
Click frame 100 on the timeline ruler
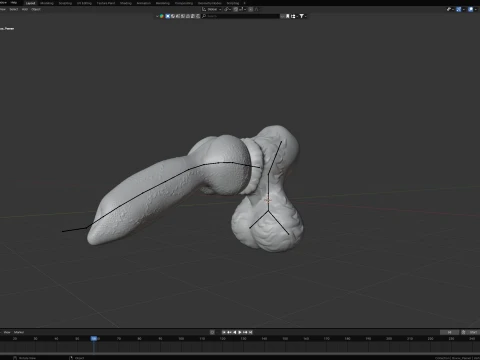(x=181, y=338)
